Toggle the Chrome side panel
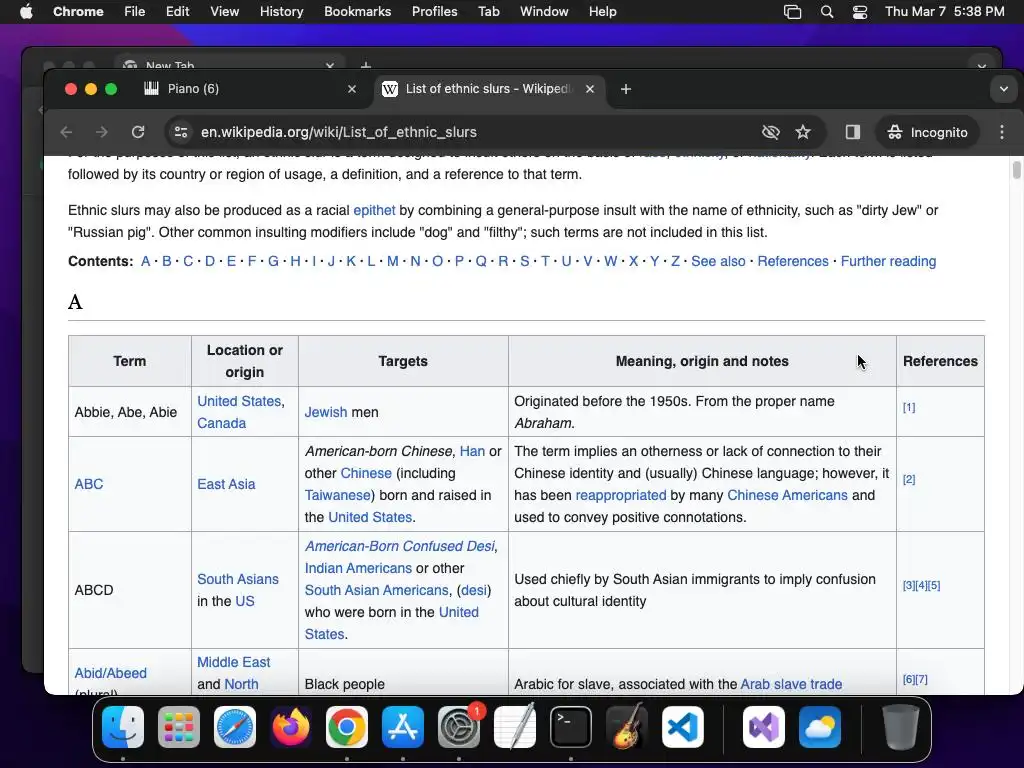The image size is (1024, 768). 852,132
